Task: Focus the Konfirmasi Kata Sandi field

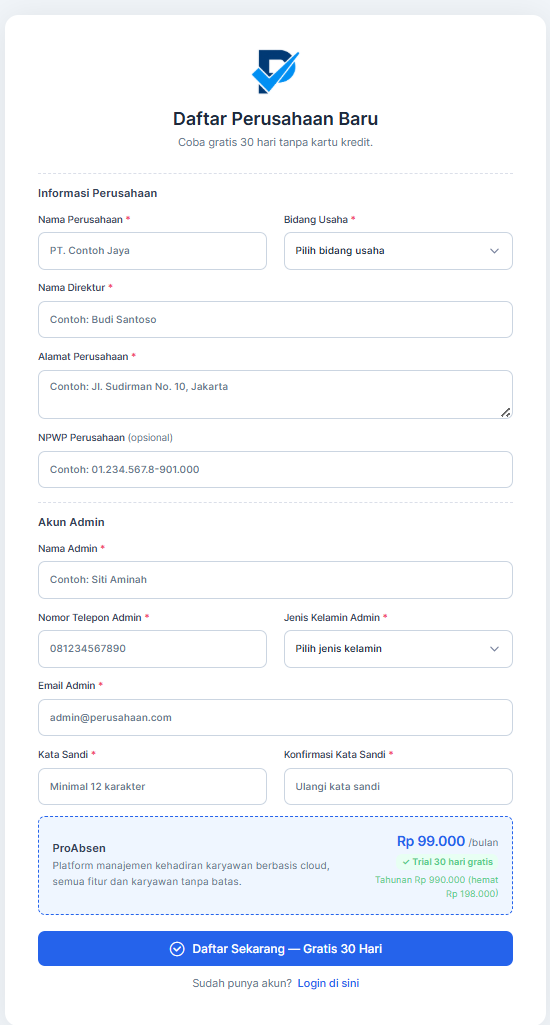Action: (398, 786)
